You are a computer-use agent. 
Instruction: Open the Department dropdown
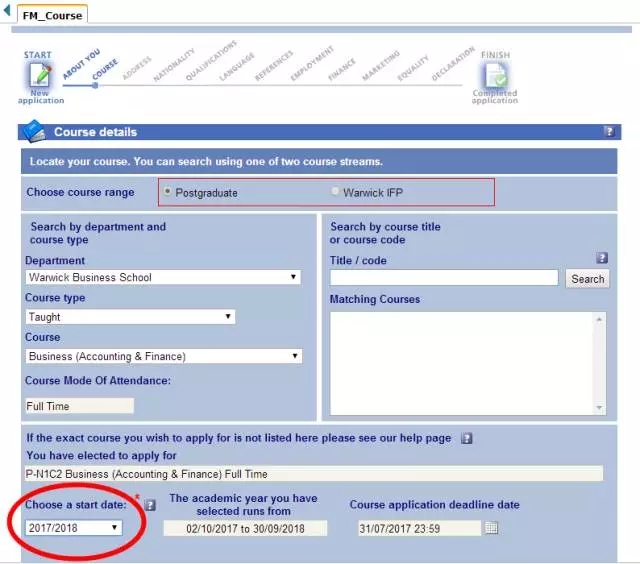coord(163,277)
